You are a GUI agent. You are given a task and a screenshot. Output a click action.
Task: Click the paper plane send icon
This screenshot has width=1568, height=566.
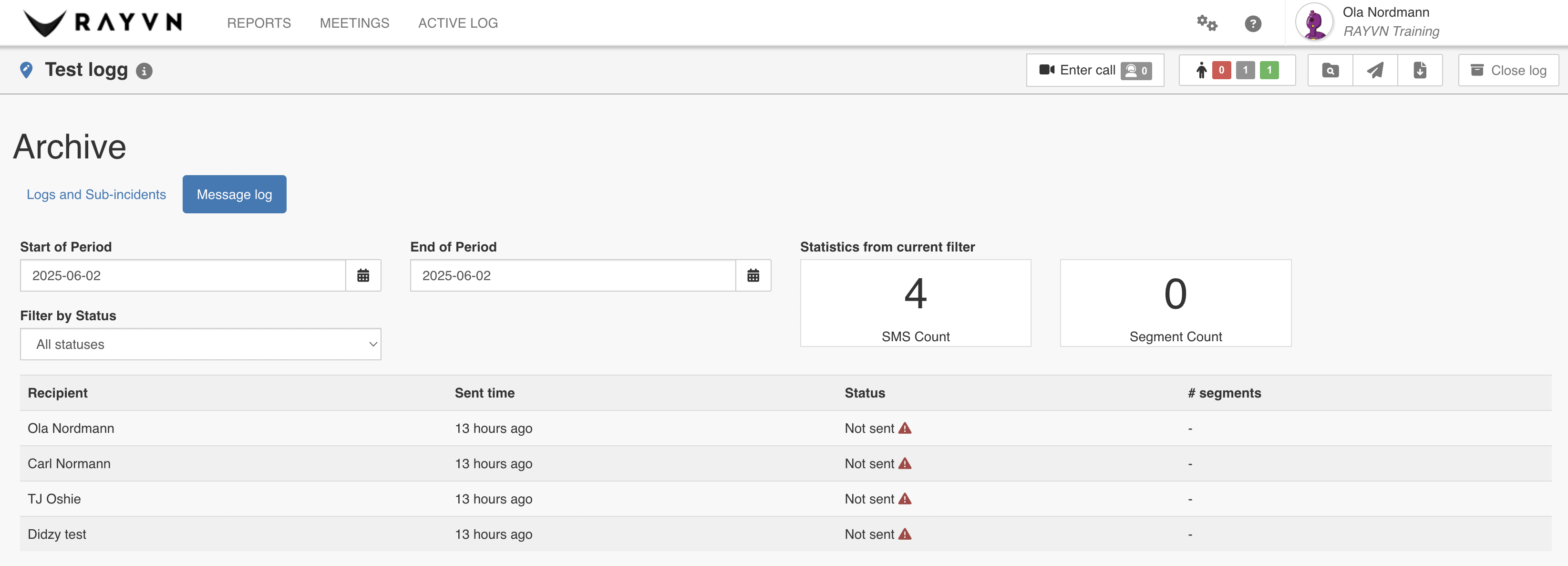tap(1375, 70)
